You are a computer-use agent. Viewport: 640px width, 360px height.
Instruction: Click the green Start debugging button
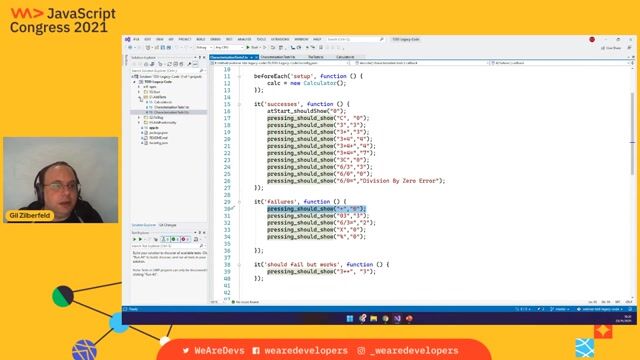[253, 48]
